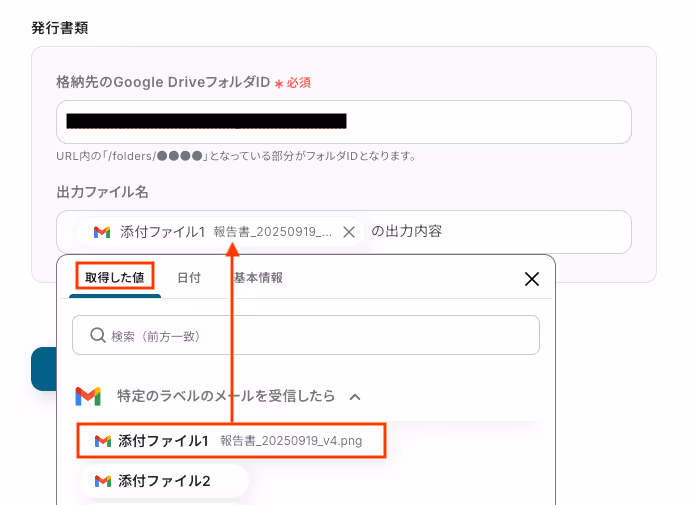Click the 出力ファイル名 label
Screen dimensions: 694x505
point(102,192)
